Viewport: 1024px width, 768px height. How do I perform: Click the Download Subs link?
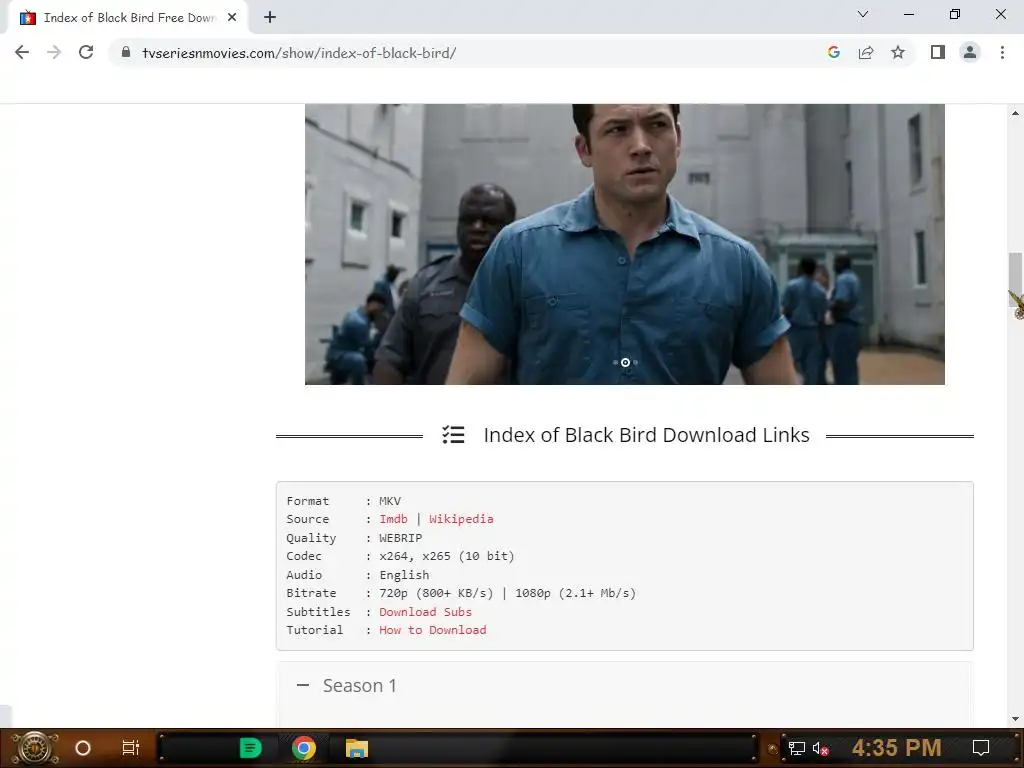(x=425, y=612)
